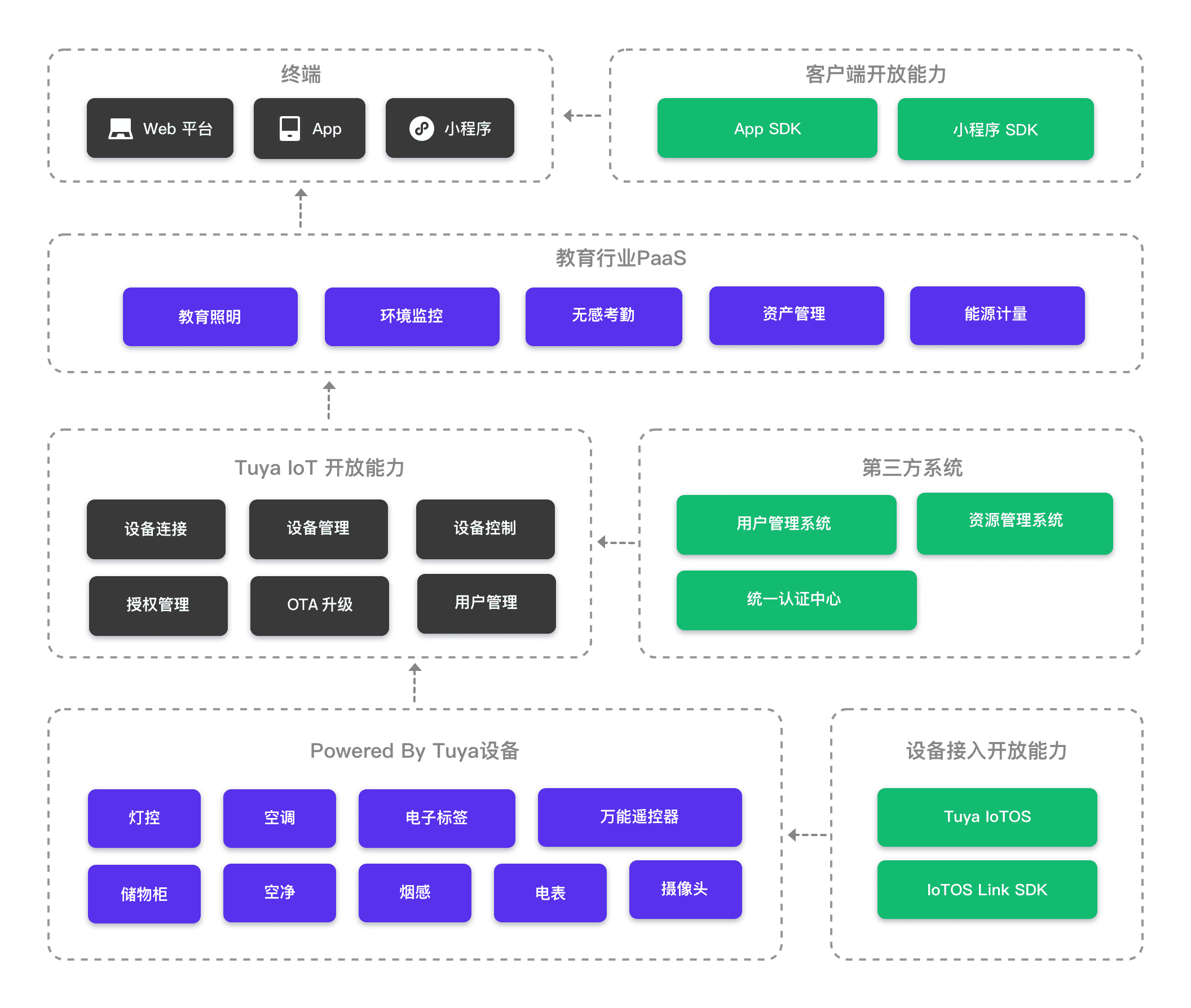Viewport: 1191px width, 1008px height.
Task: Click the 教育行业PaaS section title
Action: tap(621, 258)
